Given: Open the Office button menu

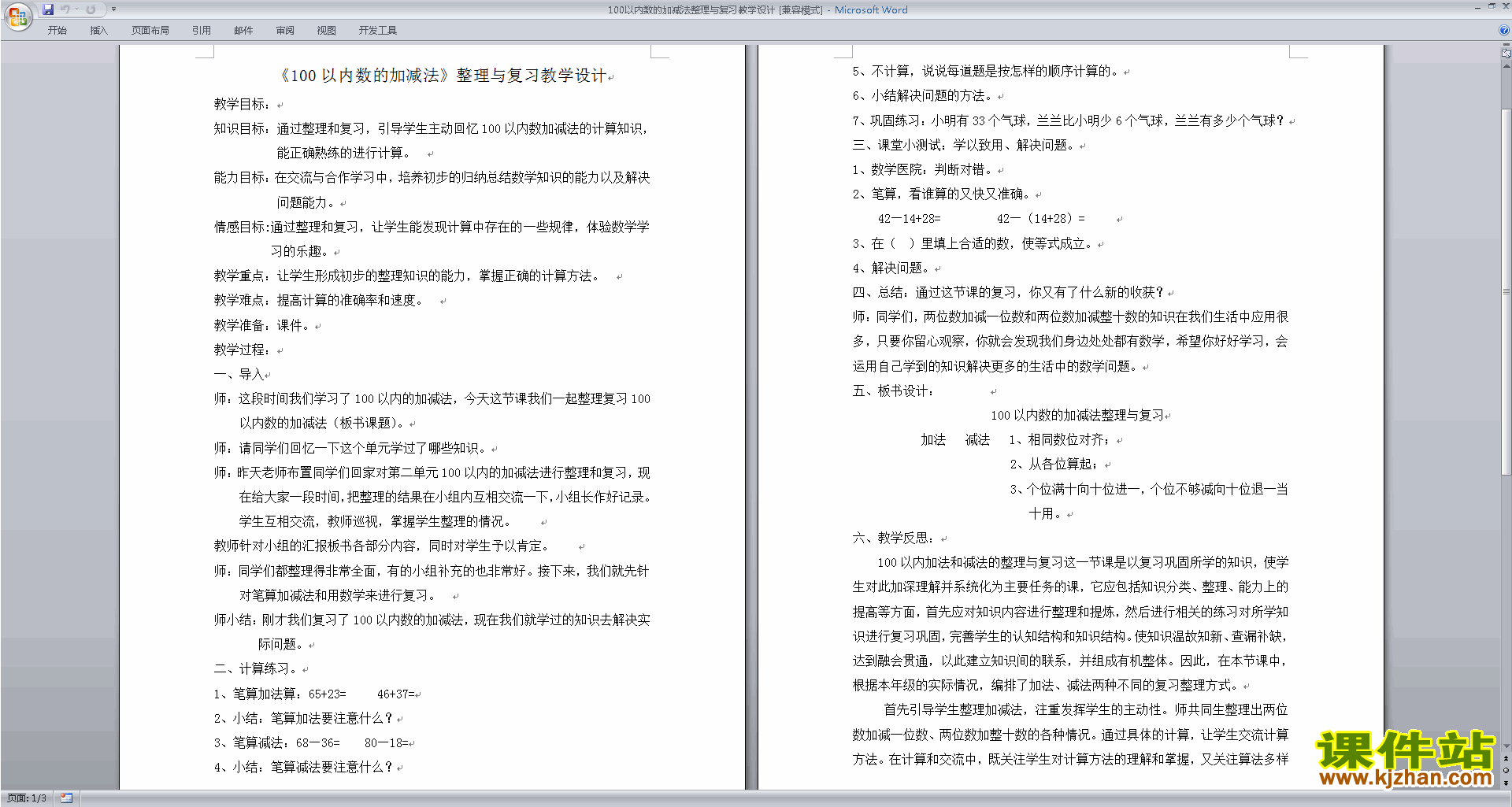Looking at the screenshot, I should coord(17,17).
